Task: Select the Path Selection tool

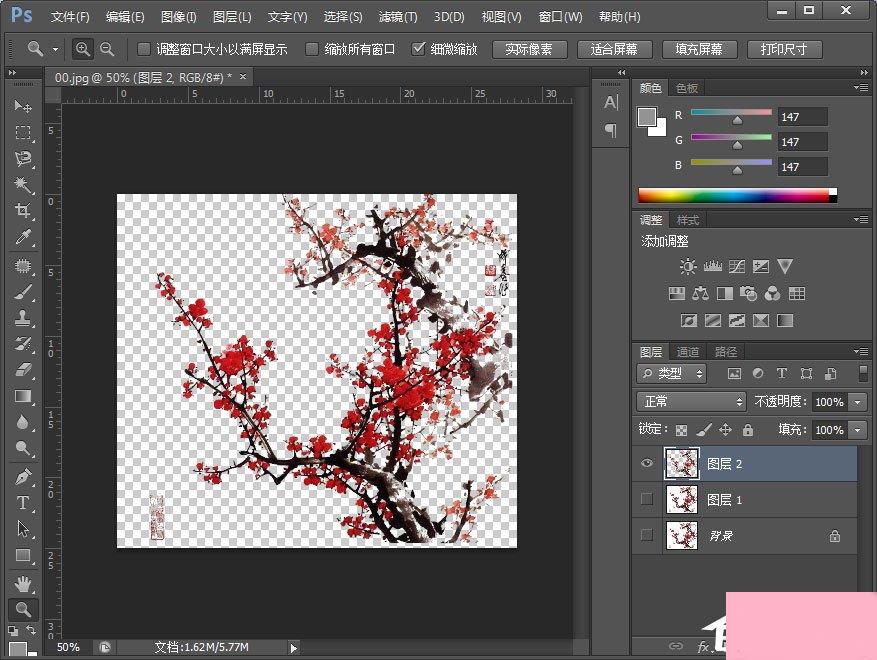Action: (22, 529)
